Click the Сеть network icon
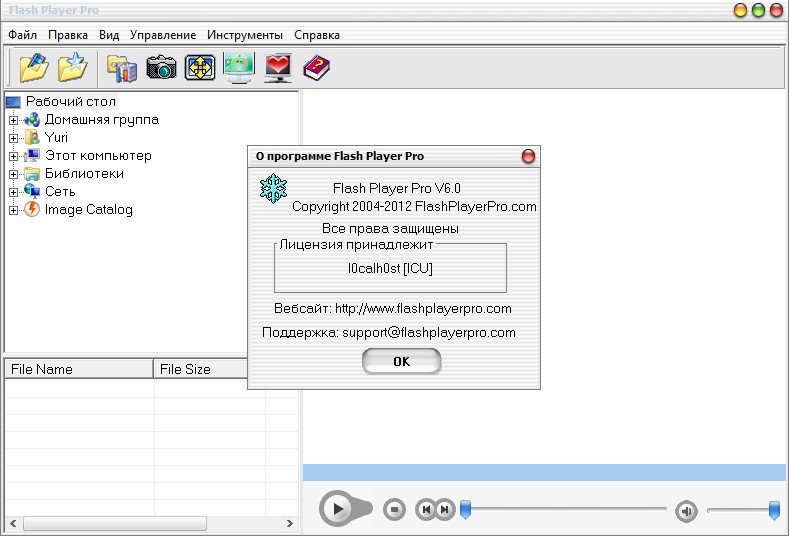The image size is (789, 536). tap(32, 191)
